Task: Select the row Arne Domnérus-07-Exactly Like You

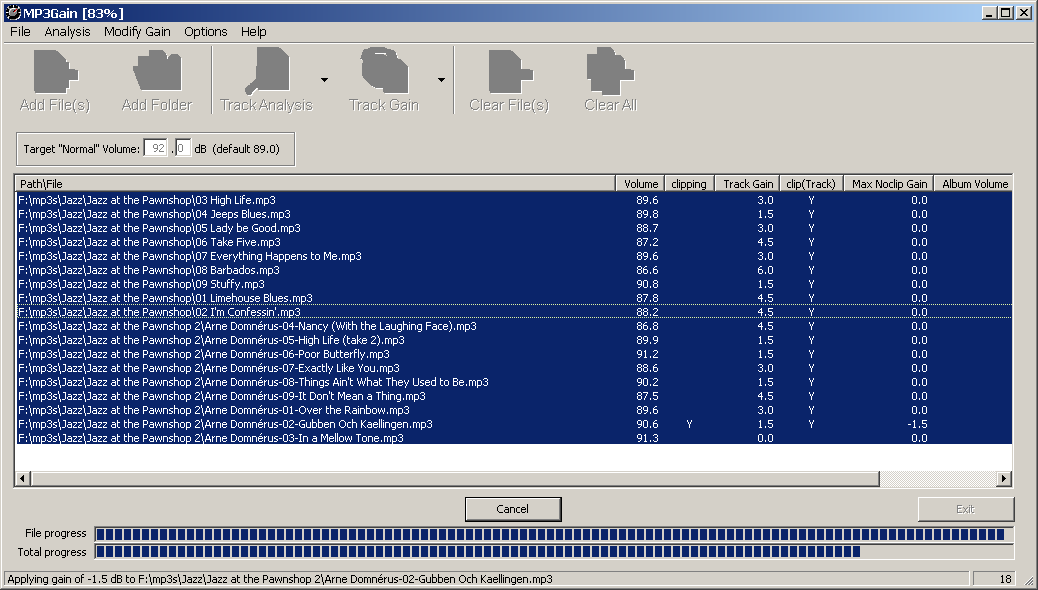Action: [514, 368]
